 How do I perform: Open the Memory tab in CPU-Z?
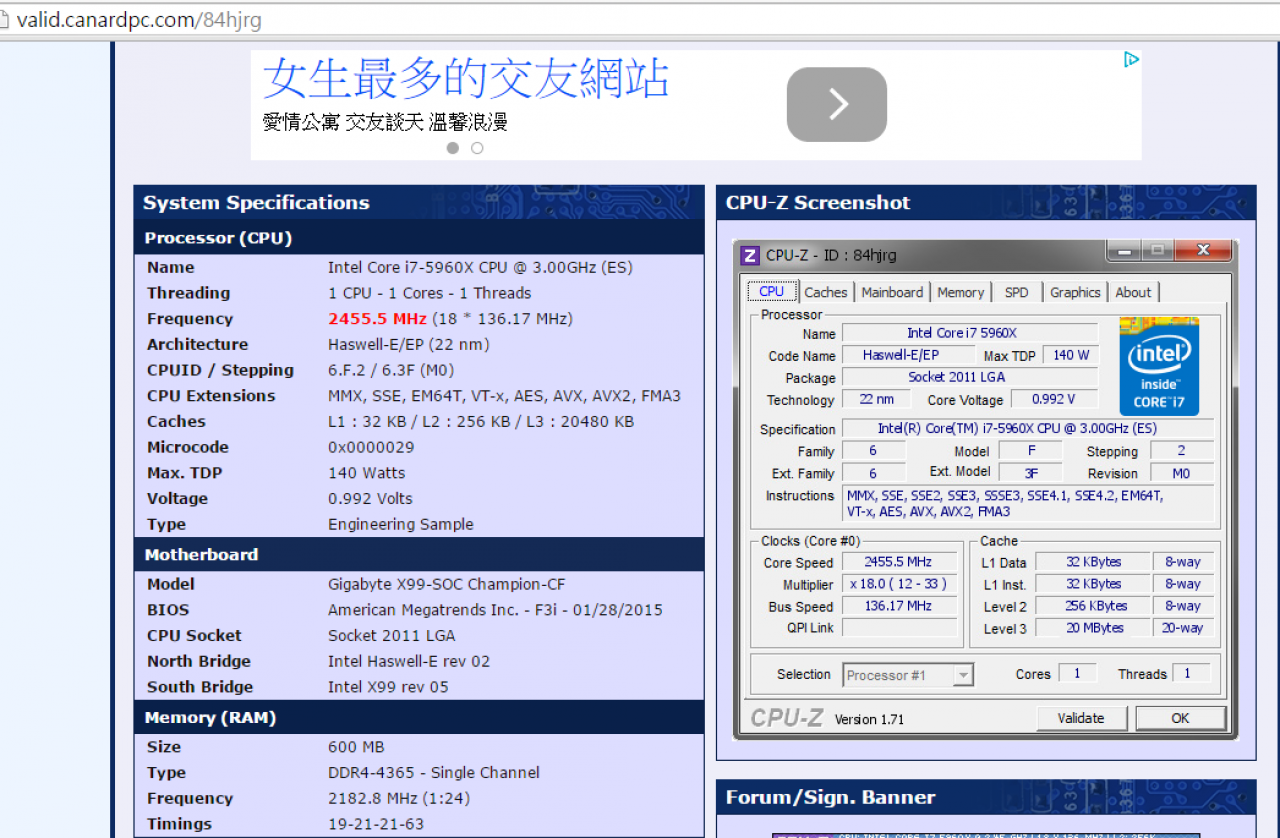click(x=961, y=292)
